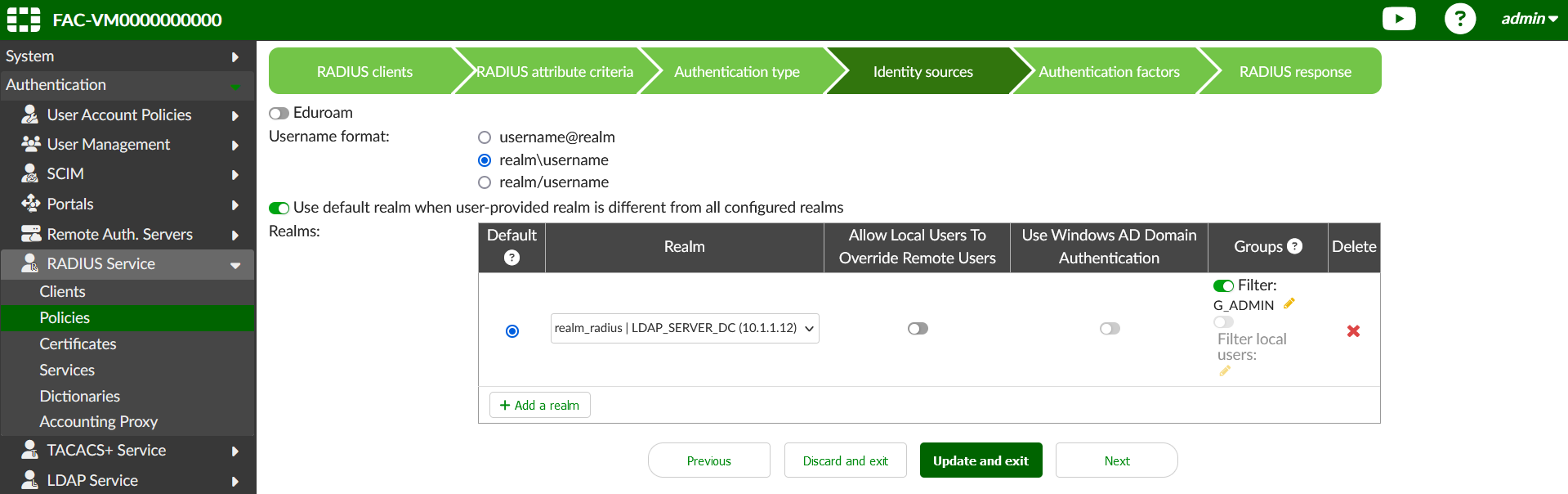
Task: Click the Default column help icon
Action: click(511, 258)
